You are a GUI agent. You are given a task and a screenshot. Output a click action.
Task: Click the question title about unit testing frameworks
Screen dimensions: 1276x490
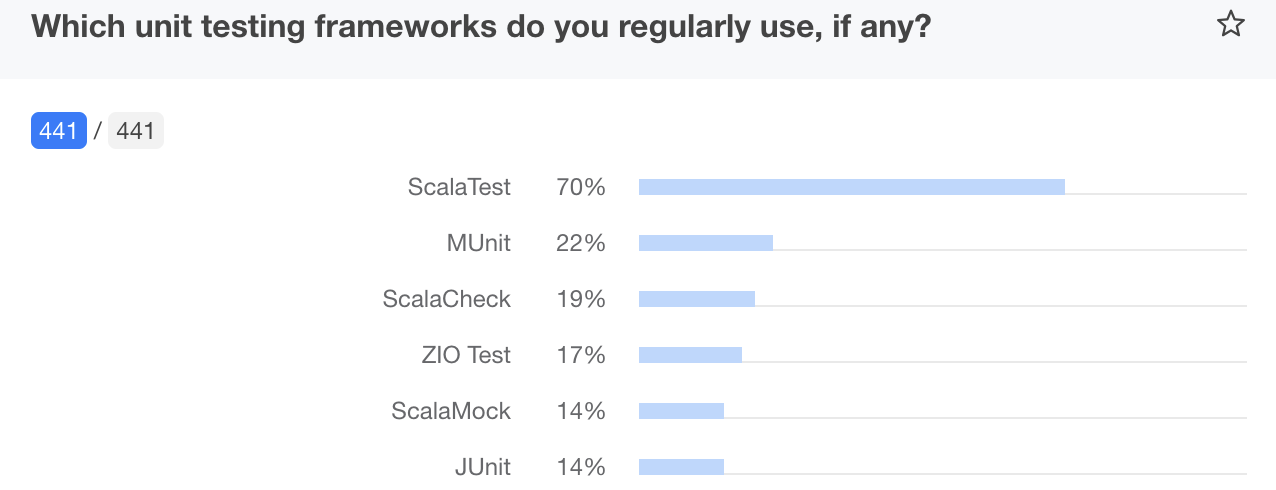pyautogui.click(x=481, y=27)
